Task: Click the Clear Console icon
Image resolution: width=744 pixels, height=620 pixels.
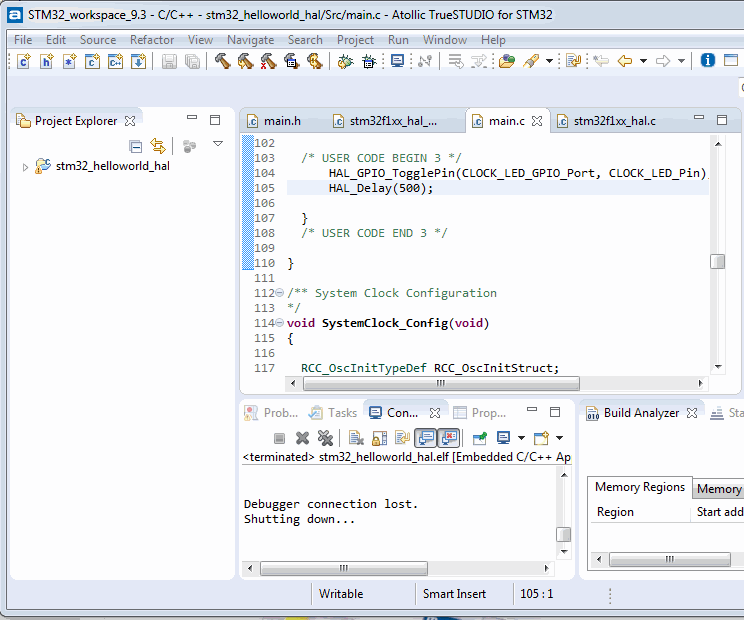Action: [x=356, y=438]
